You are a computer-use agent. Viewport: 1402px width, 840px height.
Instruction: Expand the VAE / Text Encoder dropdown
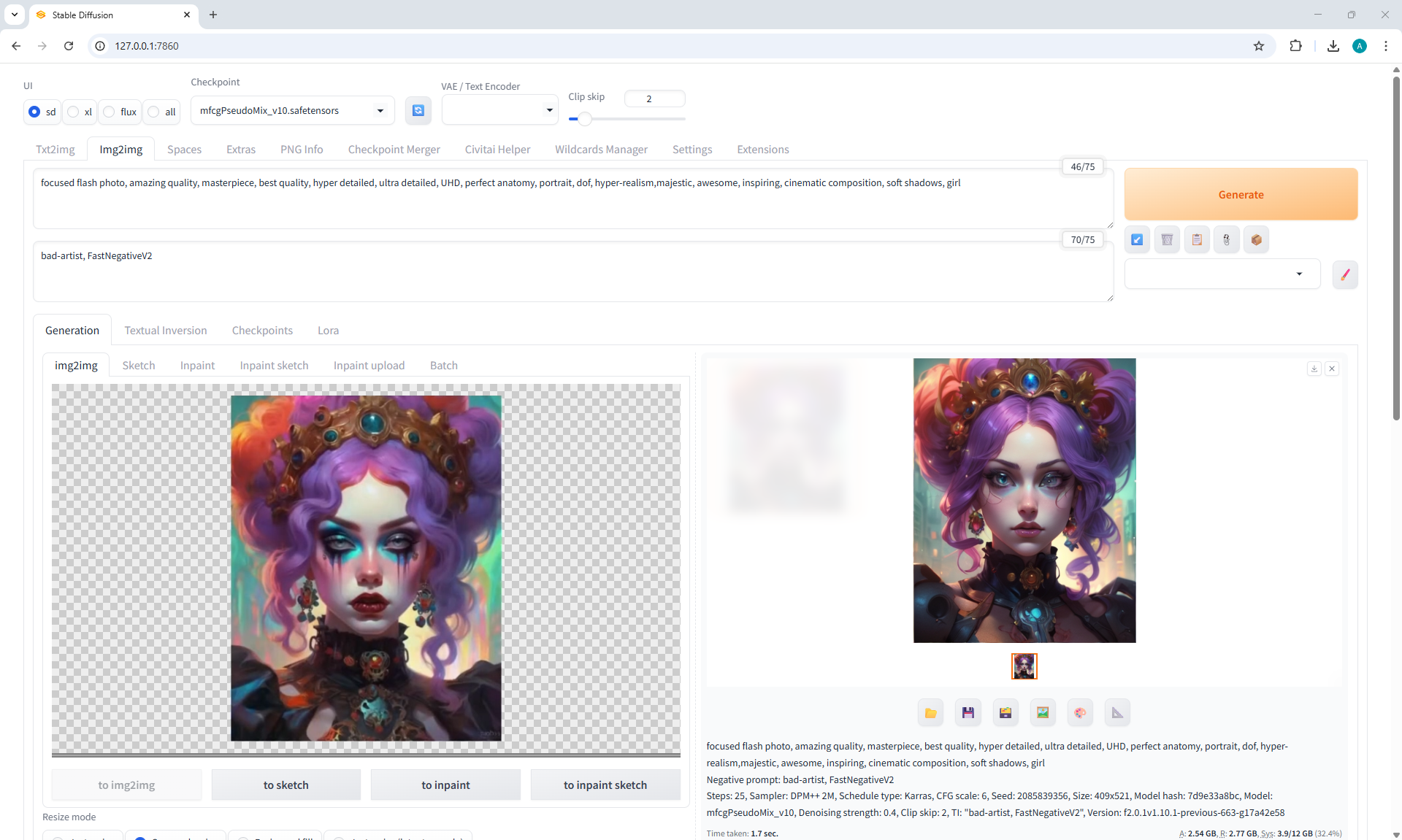[x=499, y=110]
